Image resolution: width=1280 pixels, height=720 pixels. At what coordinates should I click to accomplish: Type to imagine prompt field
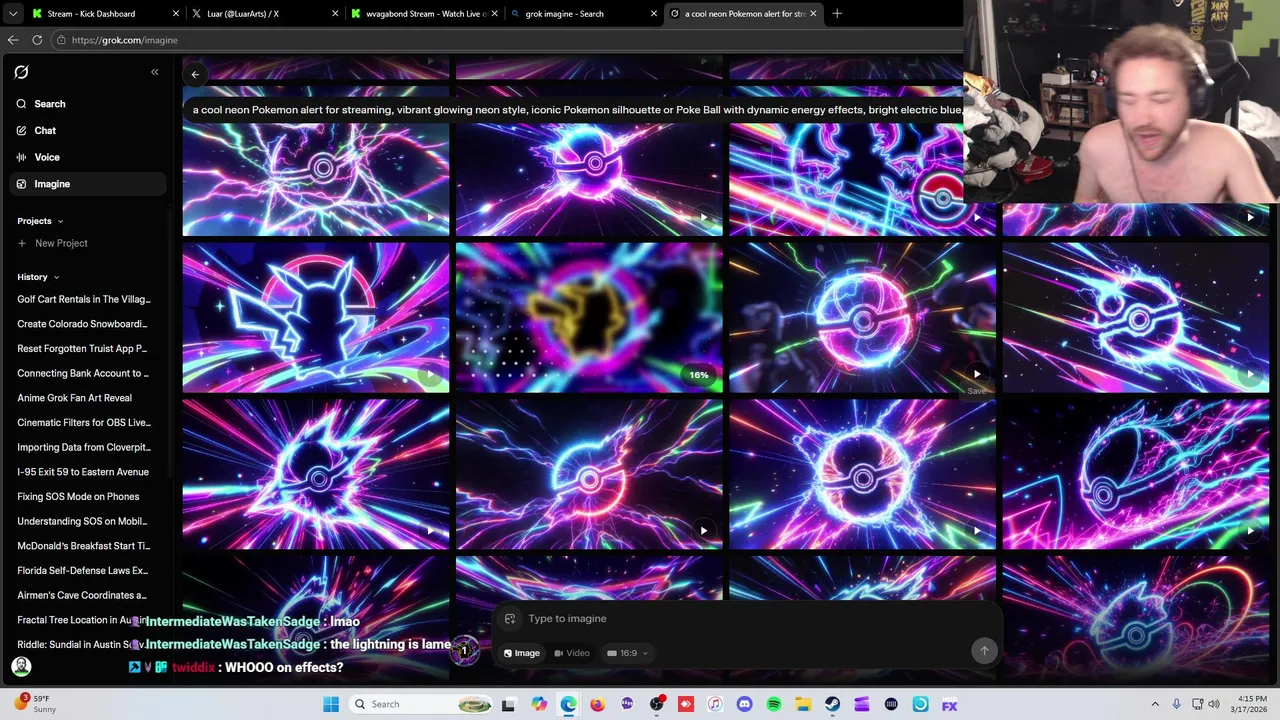click(745, 619)
